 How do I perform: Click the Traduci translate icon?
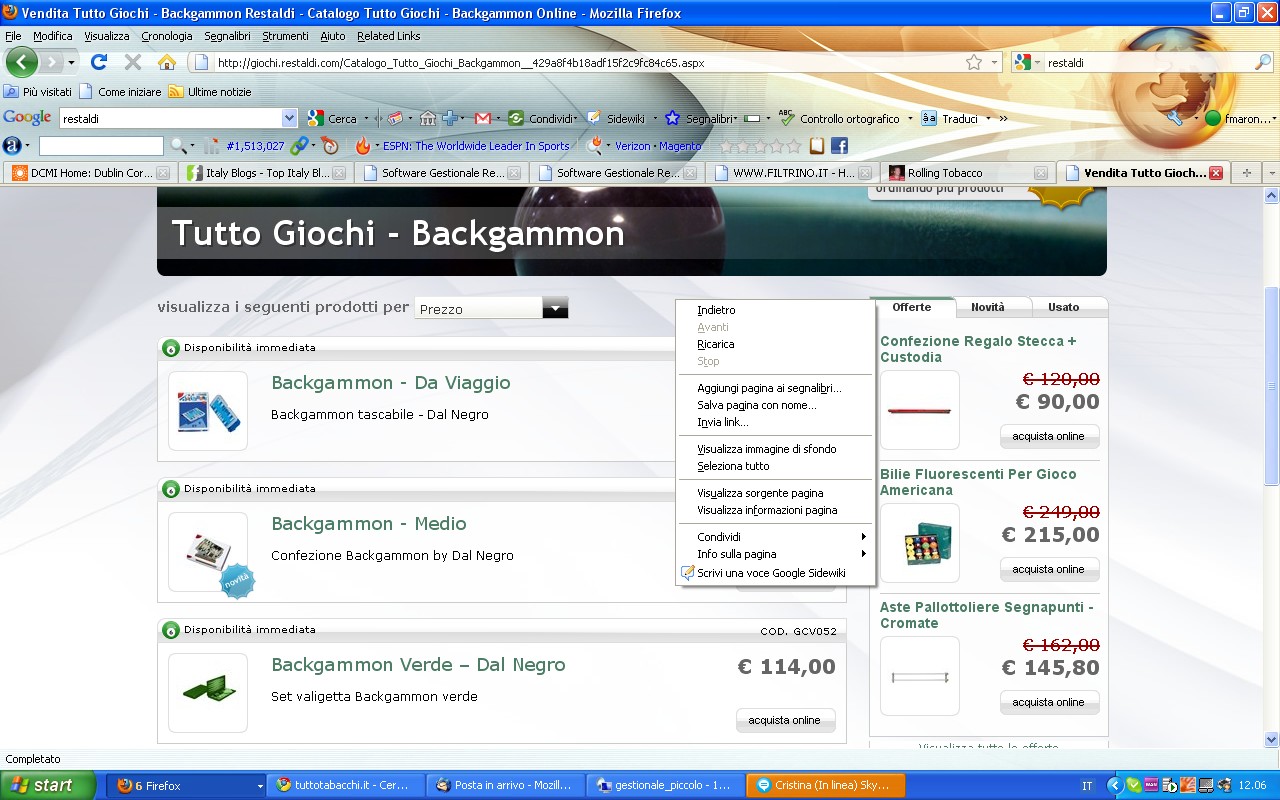tap(929, 118)
